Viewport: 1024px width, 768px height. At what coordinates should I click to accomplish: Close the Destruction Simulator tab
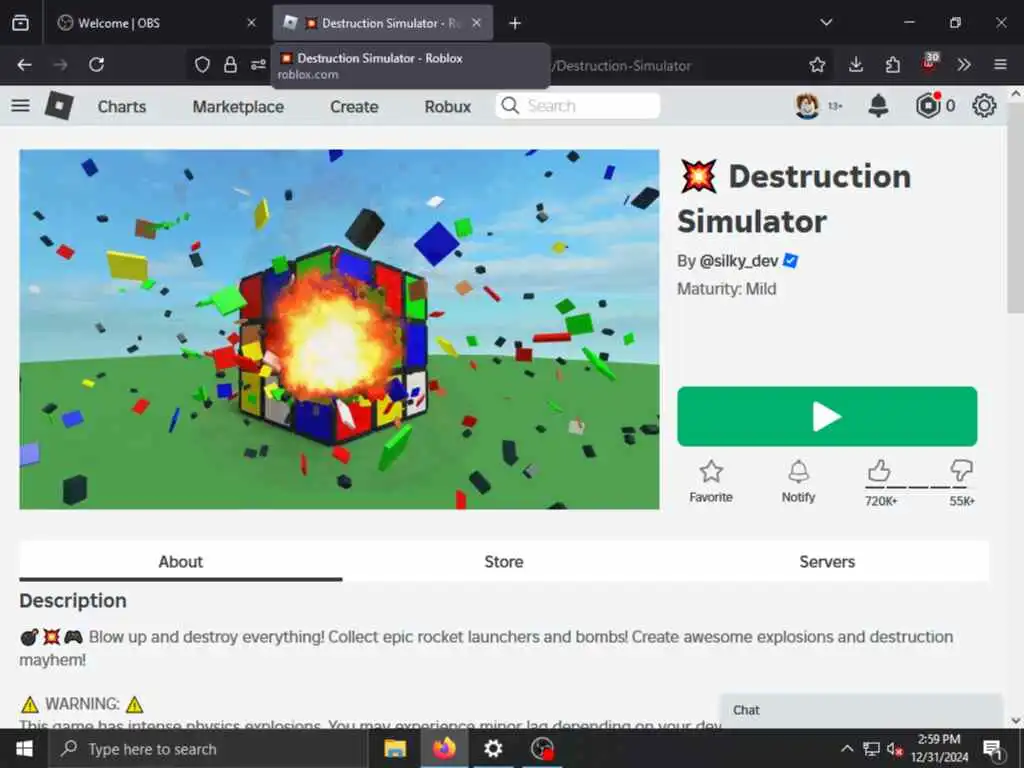coord(477,23)
